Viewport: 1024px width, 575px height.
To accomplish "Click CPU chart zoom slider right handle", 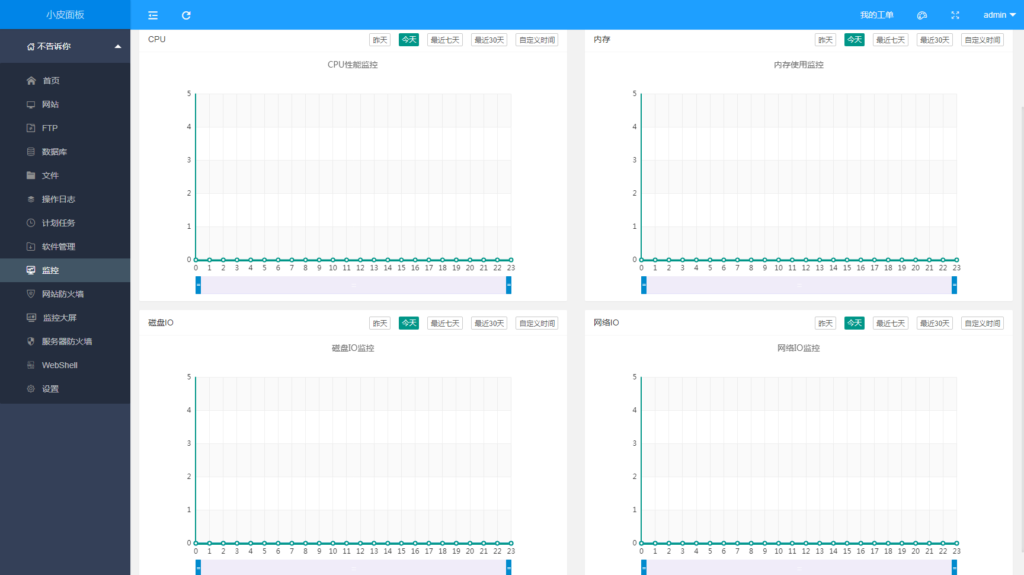I will tap(508, 285).
